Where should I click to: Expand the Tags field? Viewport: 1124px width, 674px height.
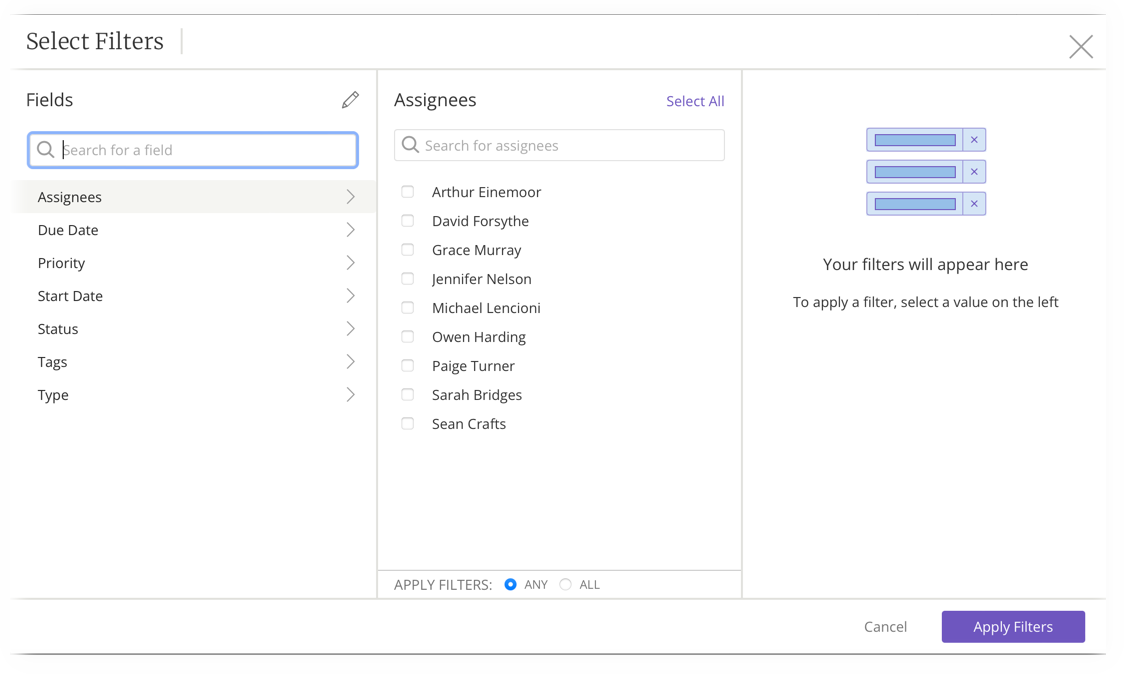tap(351, 361)
